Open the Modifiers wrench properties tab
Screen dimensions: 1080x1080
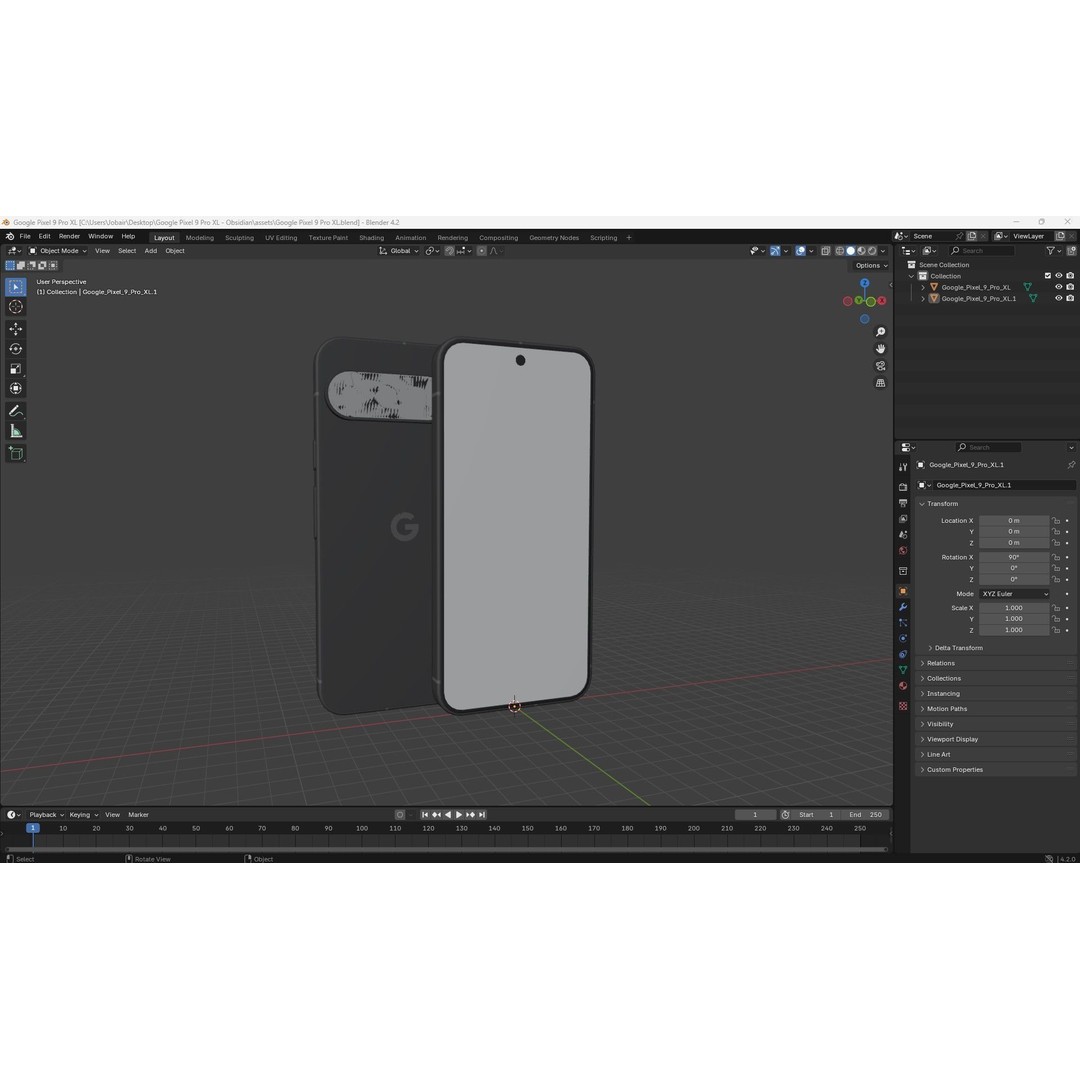(903, 607)
